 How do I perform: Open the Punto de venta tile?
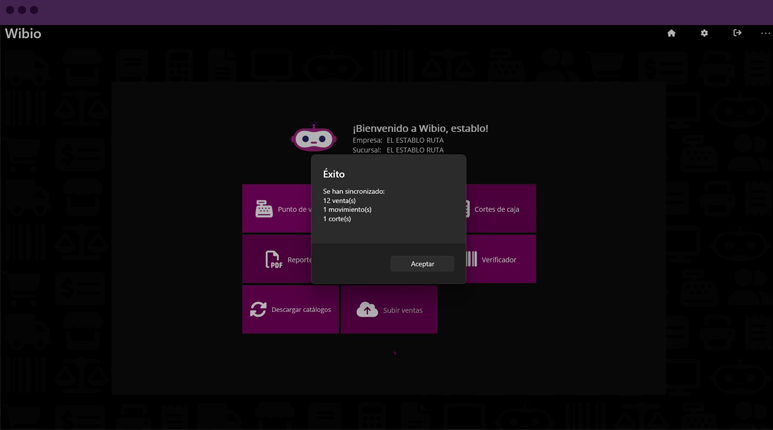[277, 208]
